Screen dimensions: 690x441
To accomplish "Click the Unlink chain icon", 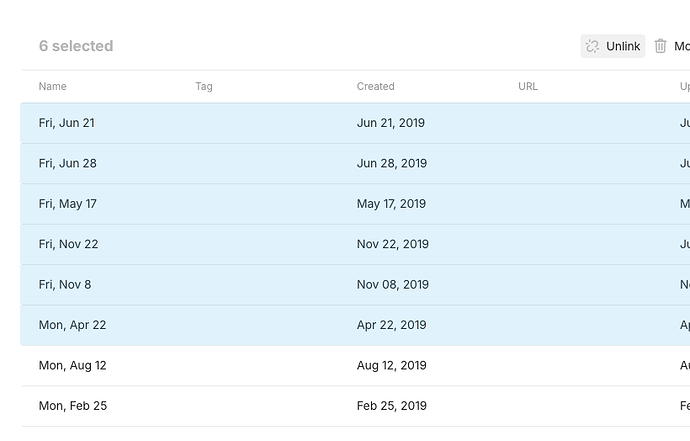I will (592, 46).
